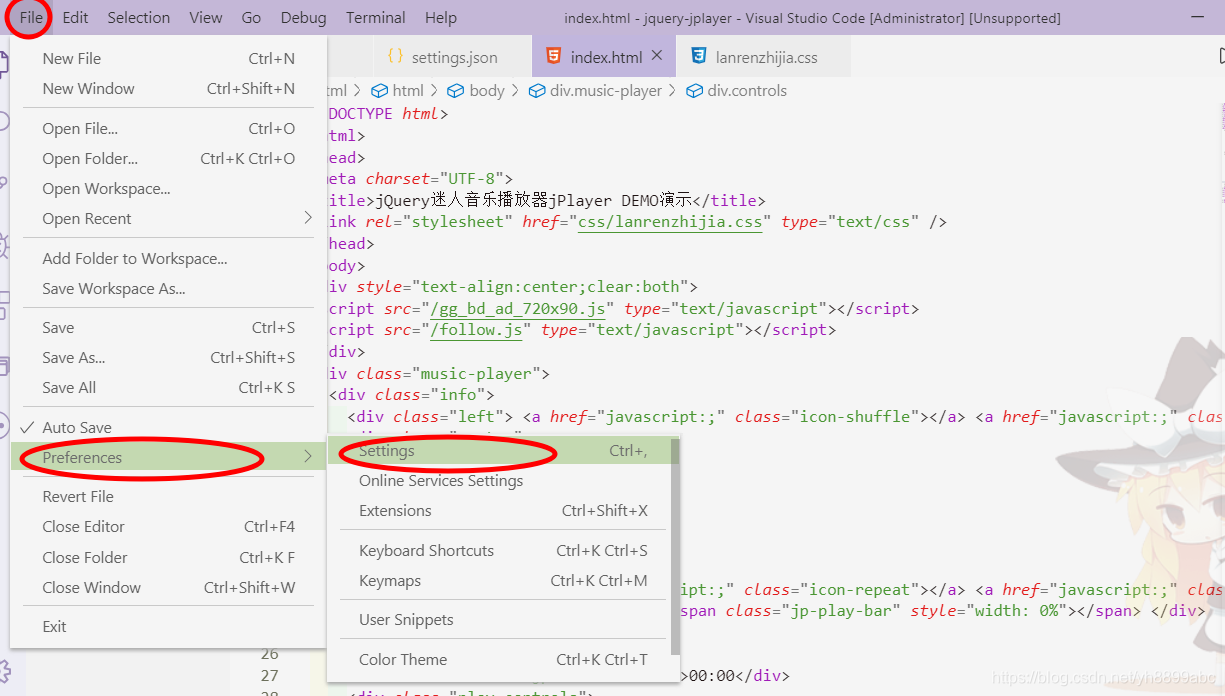Open Color Theme entry
1225x696 pixels.
500,660
